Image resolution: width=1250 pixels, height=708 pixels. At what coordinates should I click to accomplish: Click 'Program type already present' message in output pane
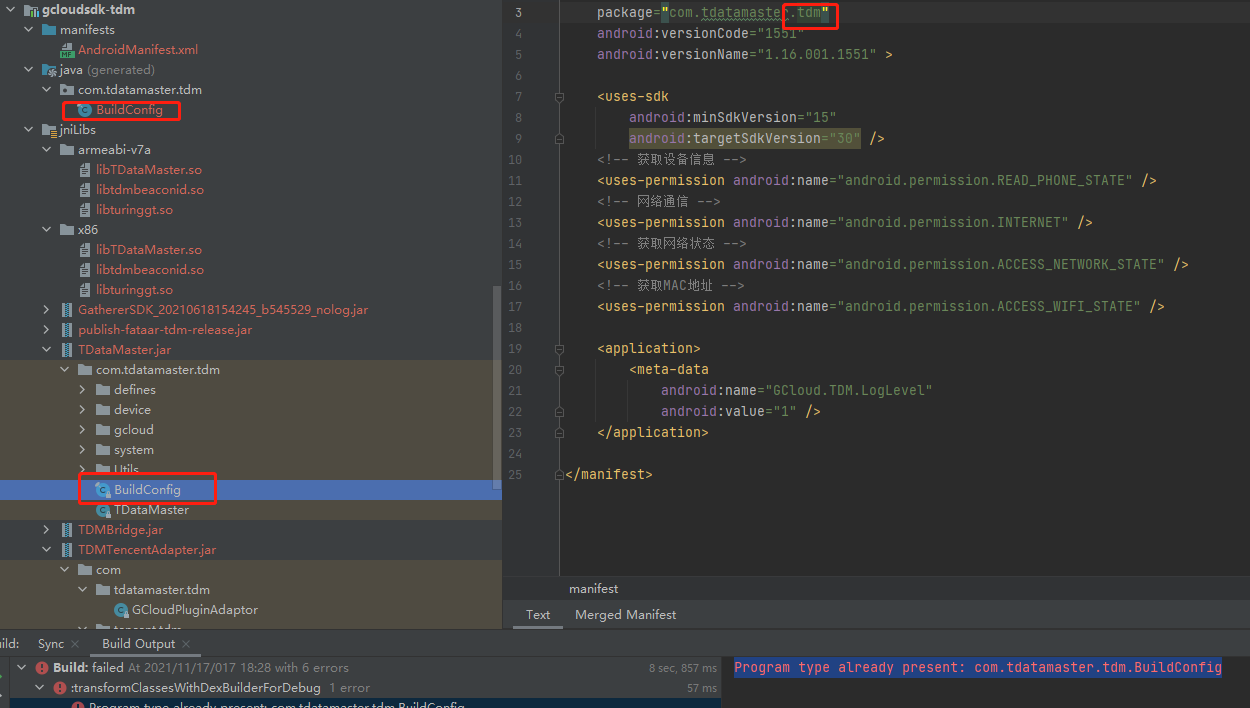coord(978,668)
